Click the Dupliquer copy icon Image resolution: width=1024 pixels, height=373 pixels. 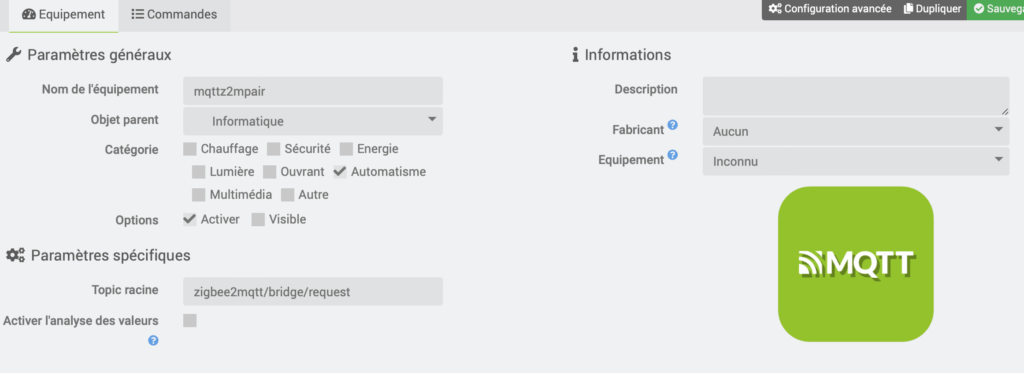(x=908, y=9)
